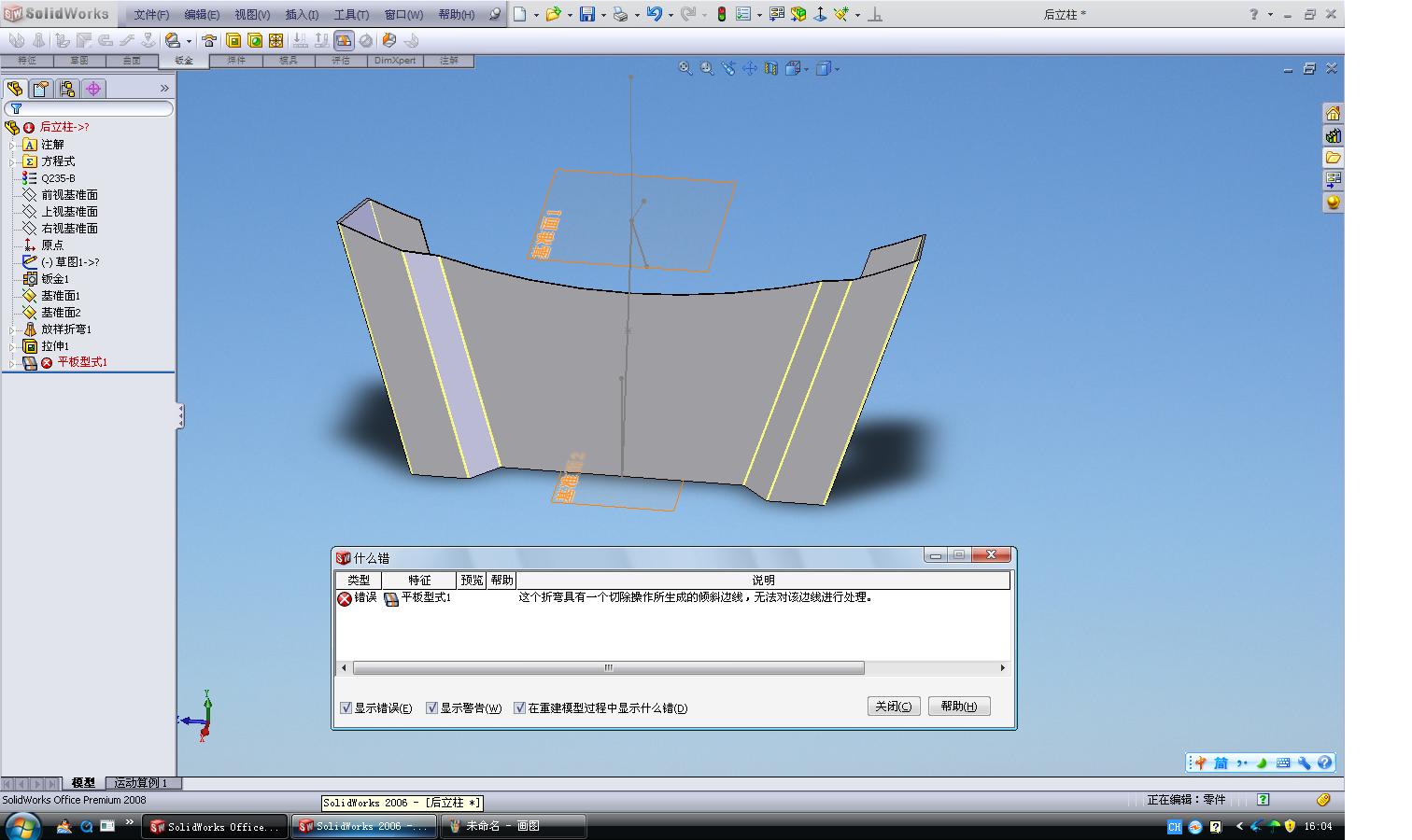Switch to the 钣金 command tab
Screen dimensions: 1412x840
184,61
